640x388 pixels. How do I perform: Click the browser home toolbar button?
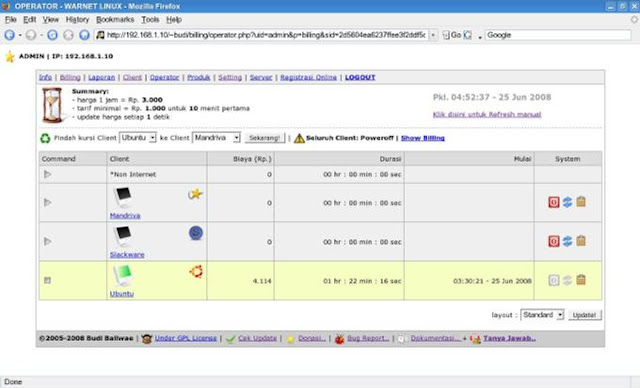pos(84,35)
